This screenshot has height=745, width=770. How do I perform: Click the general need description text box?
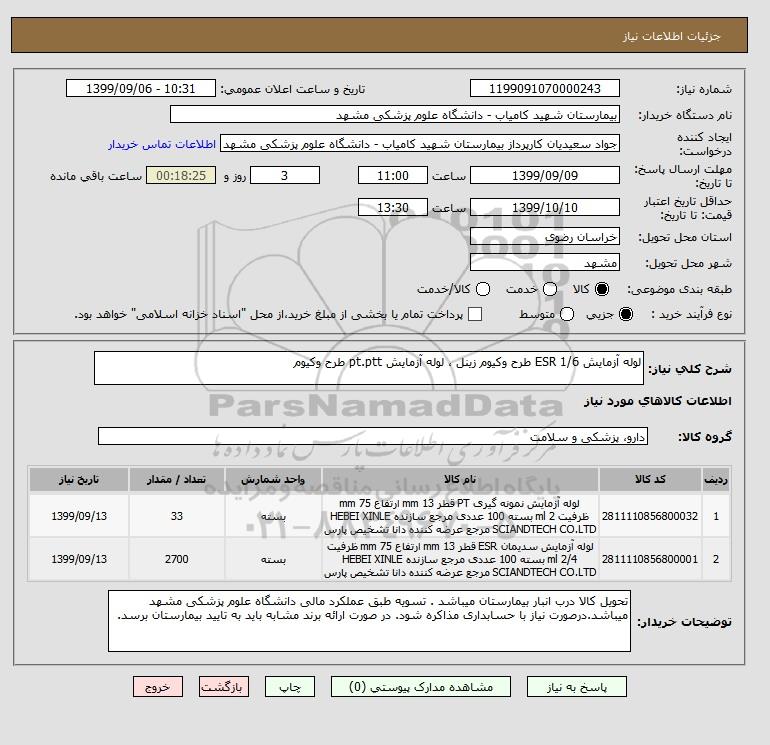[369, 368]
